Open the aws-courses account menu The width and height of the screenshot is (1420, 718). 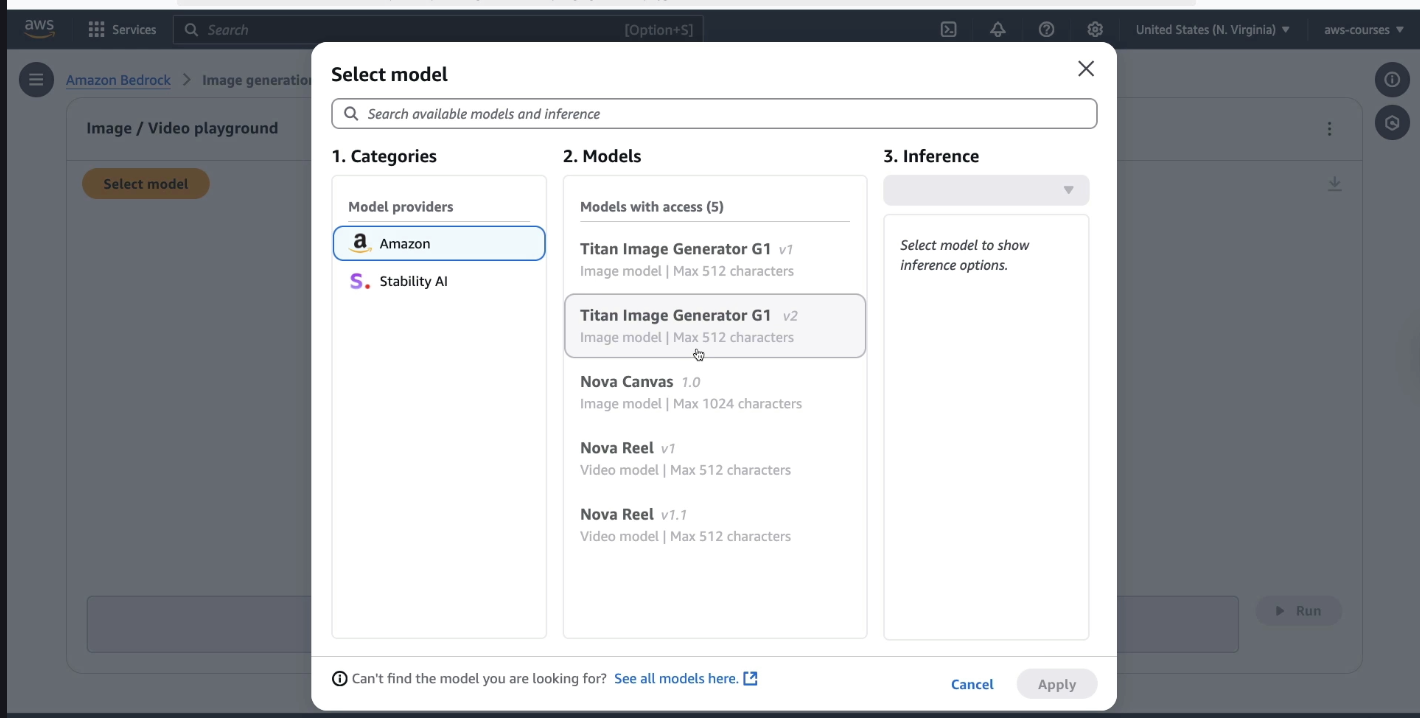tap(1363, 30)
